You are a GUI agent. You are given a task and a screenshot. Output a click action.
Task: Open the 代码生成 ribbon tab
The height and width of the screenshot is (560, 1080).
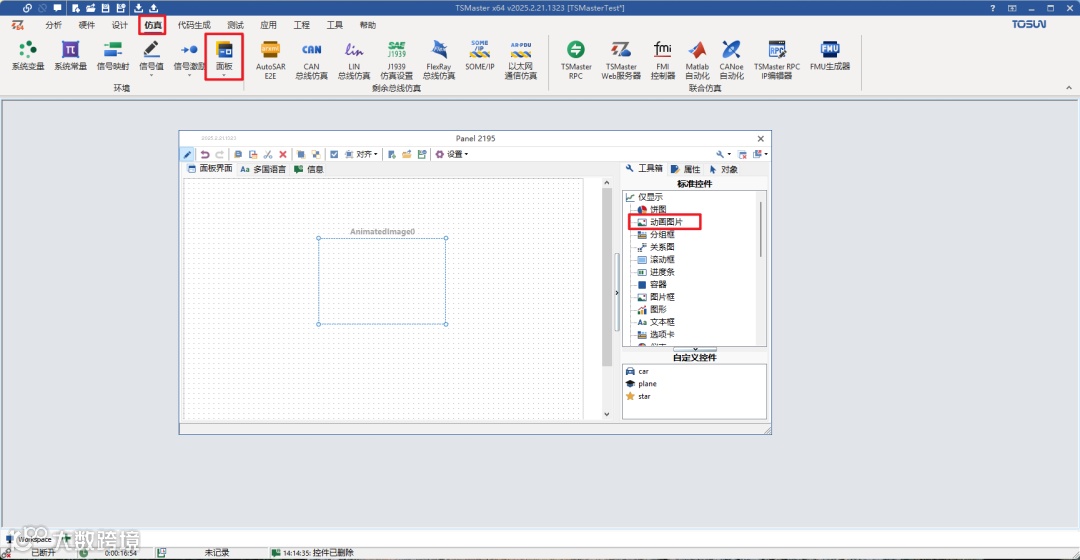(194, 25)
